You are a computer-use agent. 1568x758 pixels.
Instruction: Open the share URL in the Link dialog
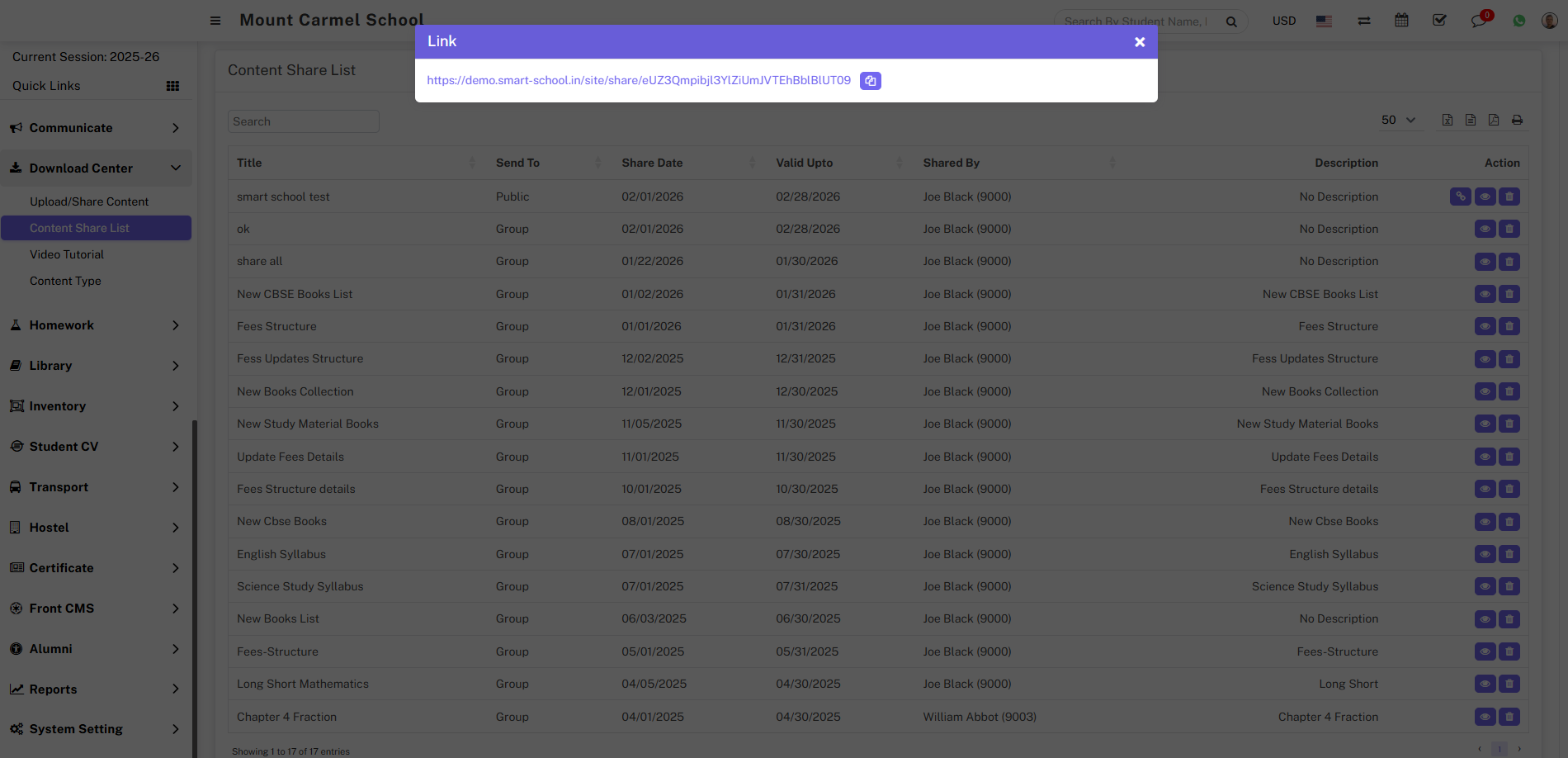[x=638, y=81]
